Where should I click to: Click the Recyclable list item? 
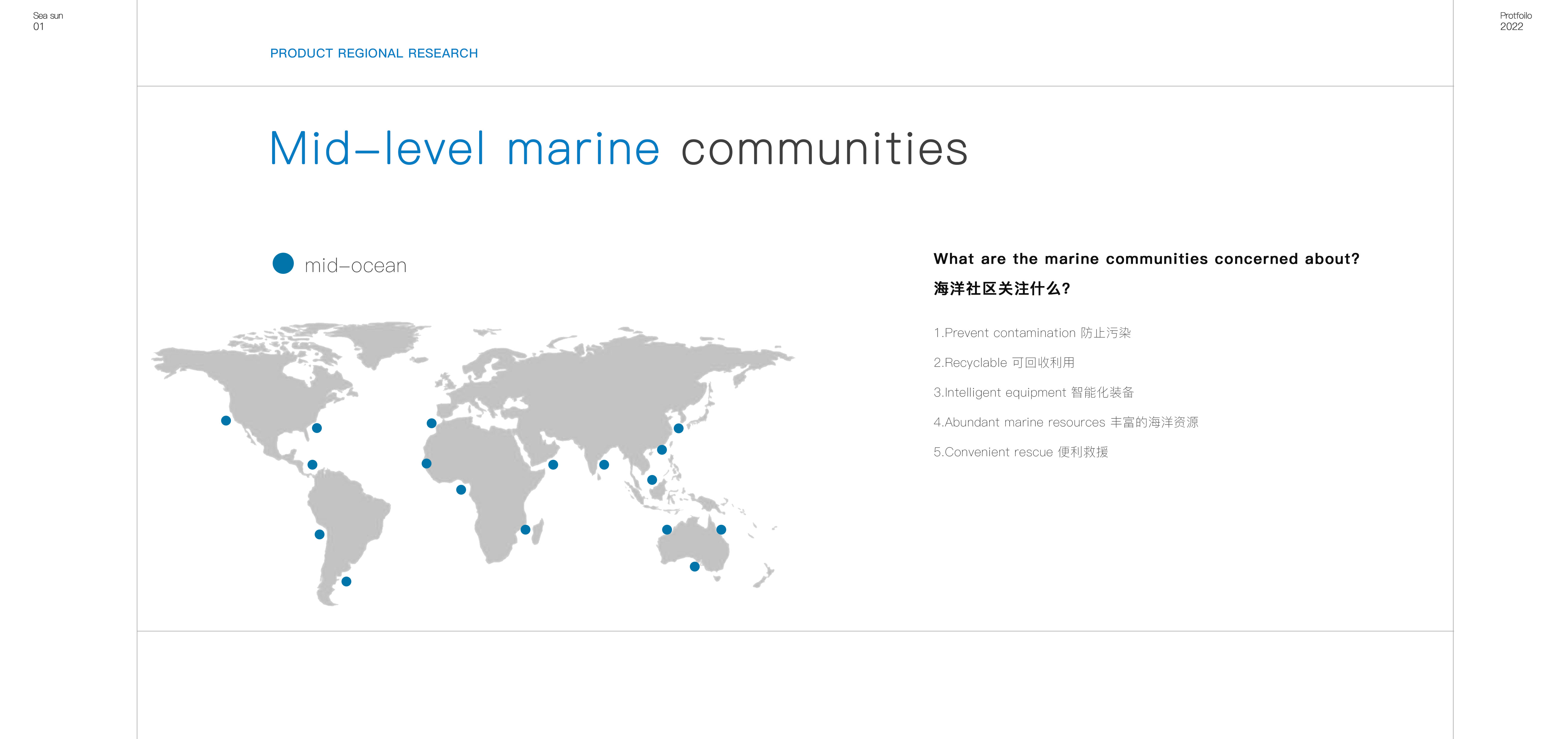1004,363
